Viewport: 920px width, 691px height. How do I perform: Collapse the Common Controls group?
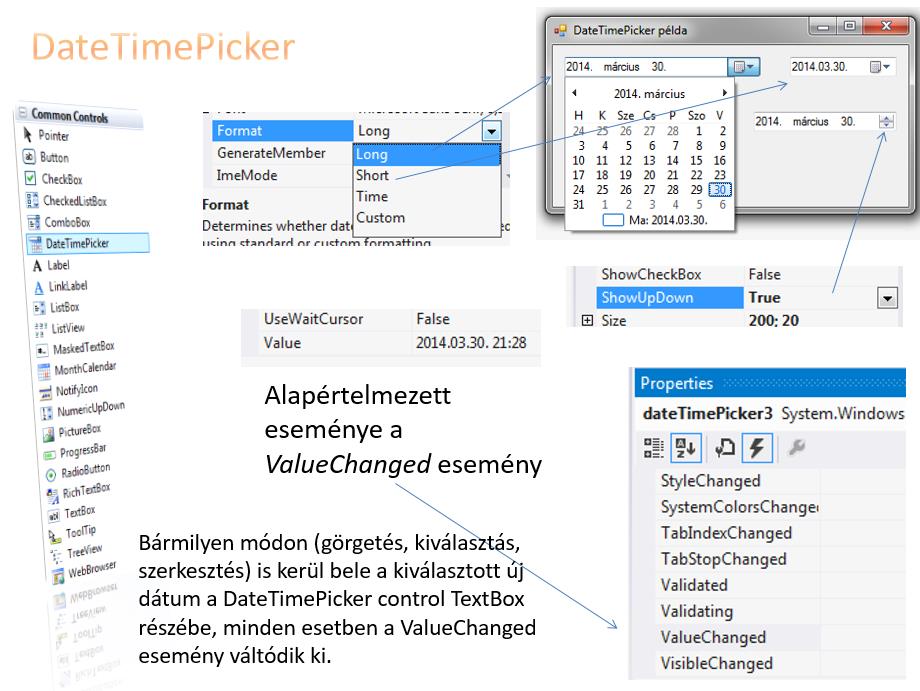[22, 111]
